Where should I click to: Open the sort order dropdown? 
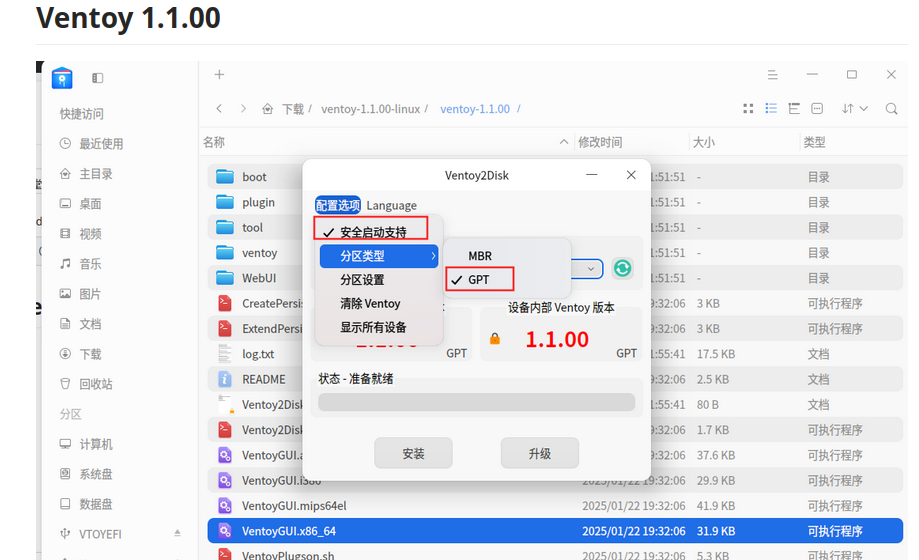[x=855, y=108]
